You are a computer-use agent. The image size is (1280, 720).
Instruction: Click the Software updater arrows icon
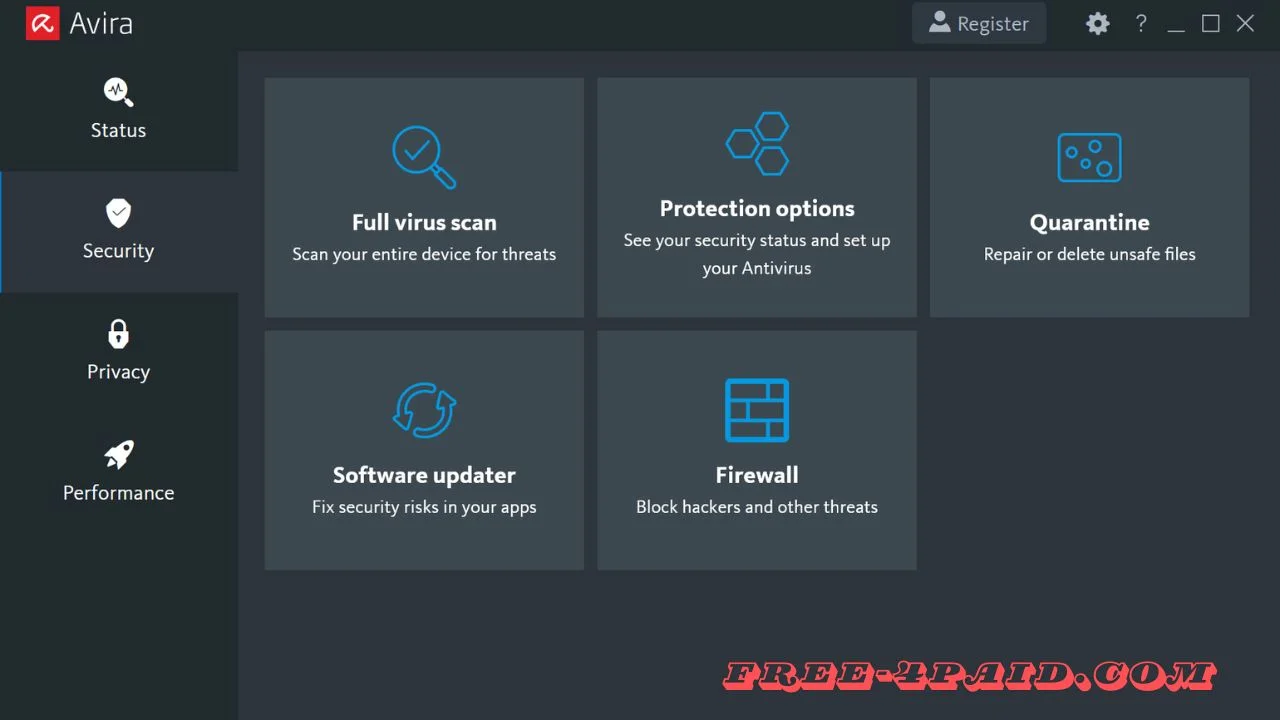(x=424, y=410)
